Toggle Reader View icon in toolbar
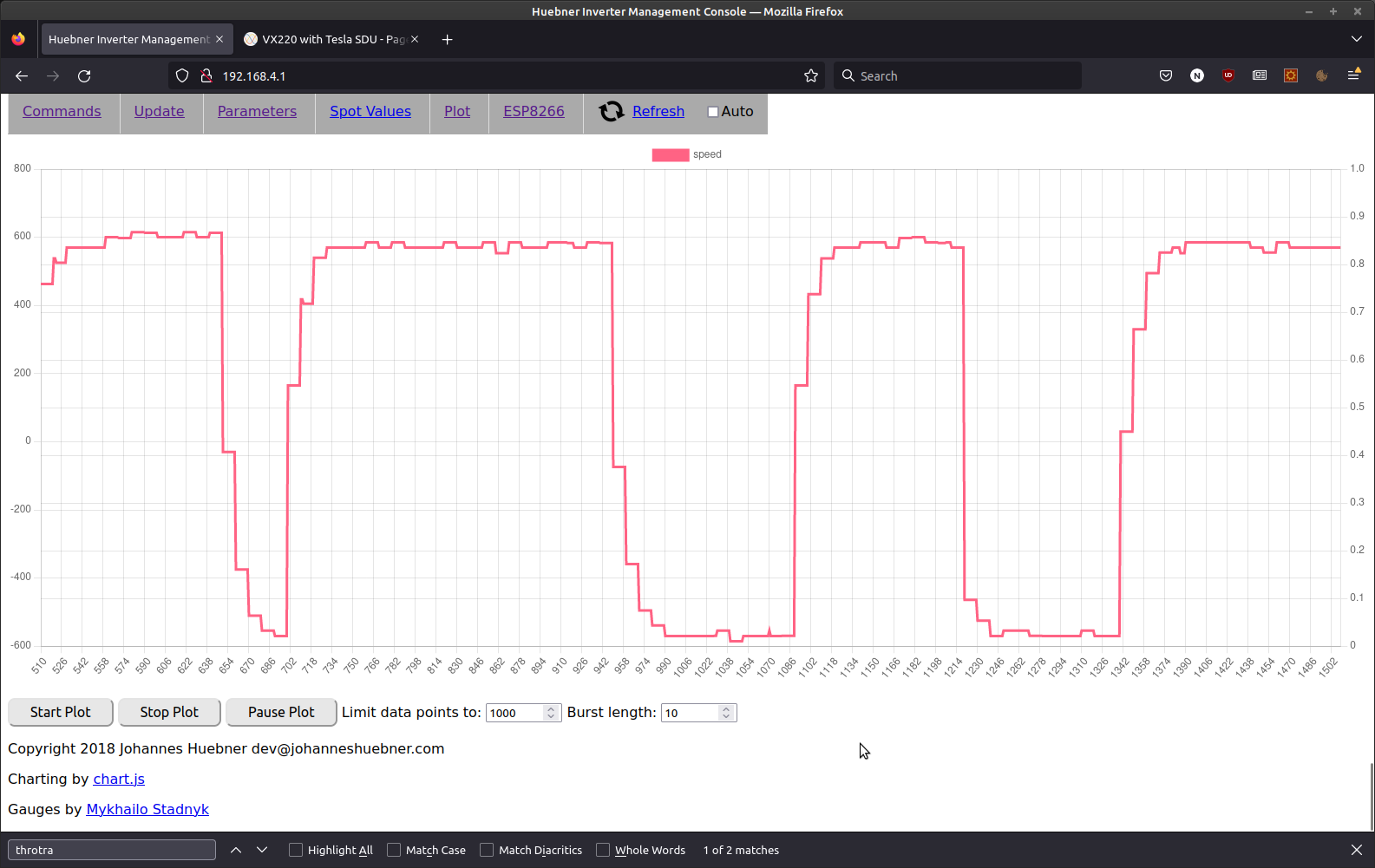The width and height of the screenshot is (1375, 868). [x=1260, y=76]
